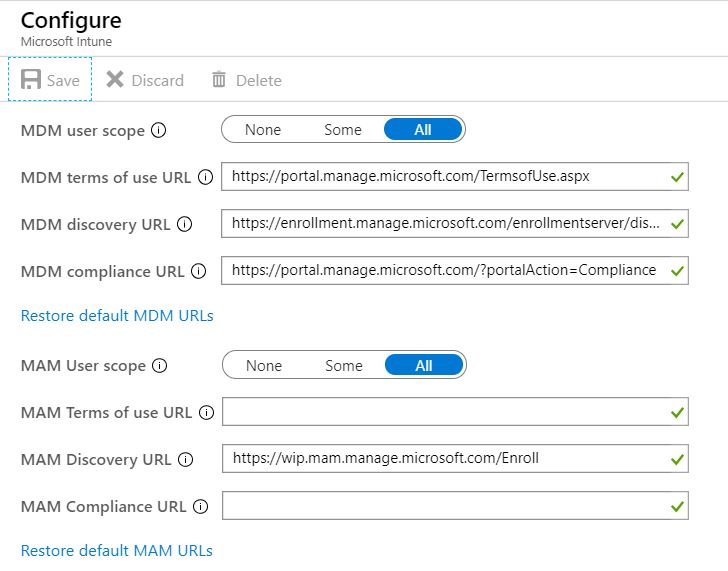Viewport: 728px width, 571px height.
Task: Click the MDM compliance URL label
Action: click(103, 272)
